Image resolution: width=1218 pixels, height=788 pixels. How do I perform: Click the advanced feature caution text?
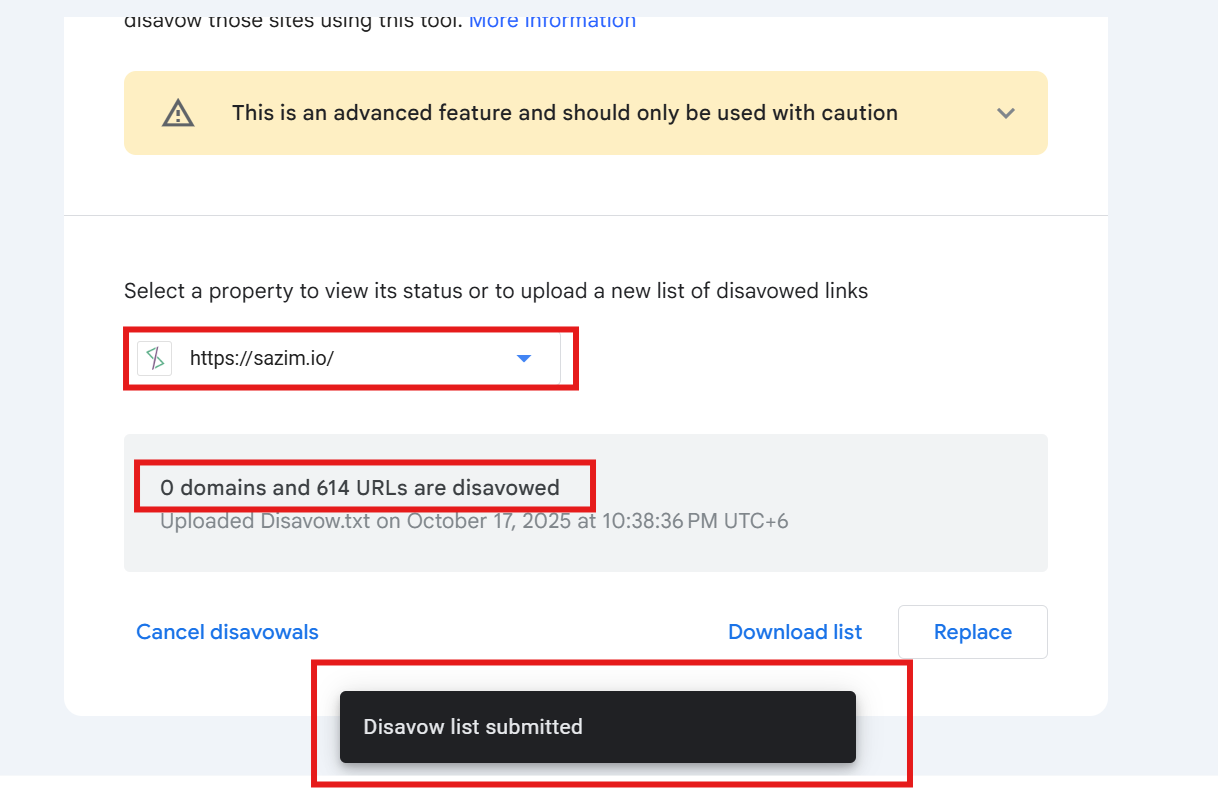(564, 113)
